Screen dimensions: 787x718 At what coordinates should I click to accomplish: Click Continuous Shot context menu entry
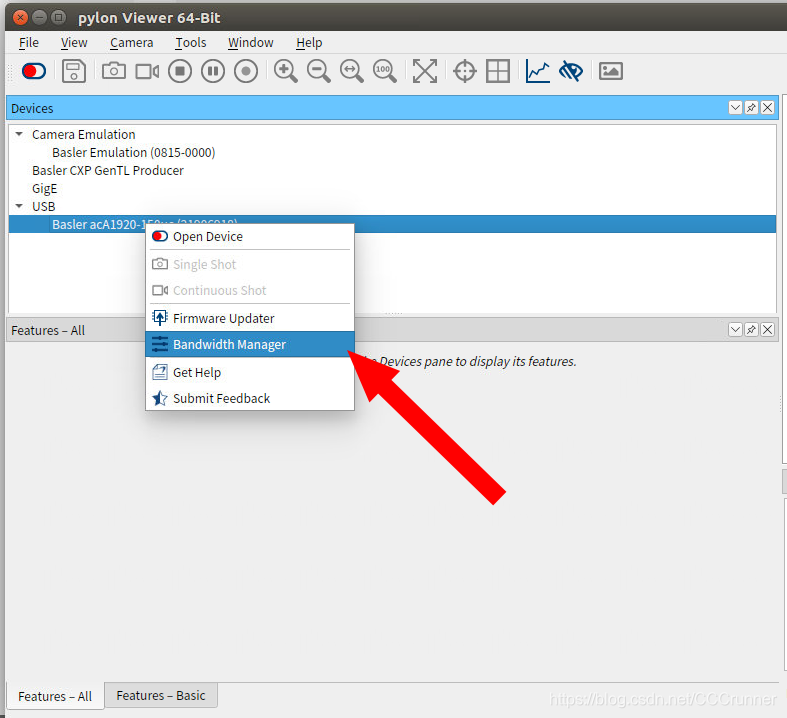[x=249, y=290]
